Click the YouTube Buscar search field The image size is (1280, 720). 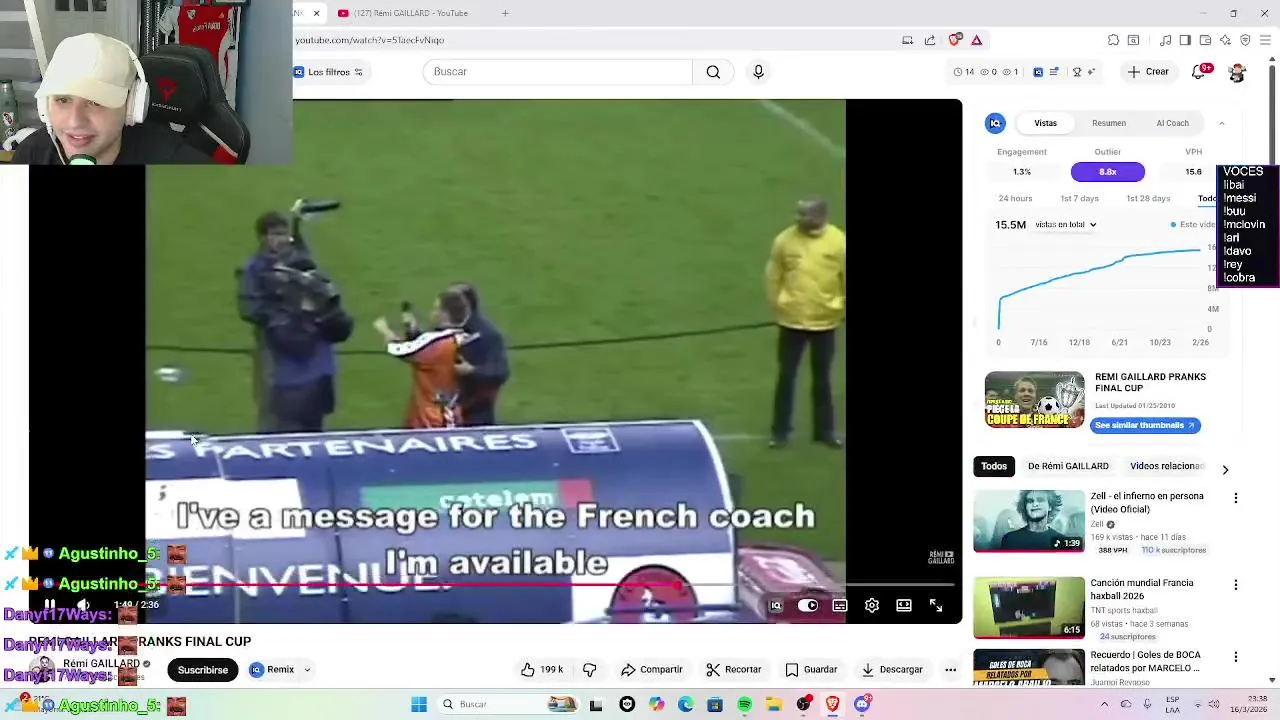[x=558, y=72]
